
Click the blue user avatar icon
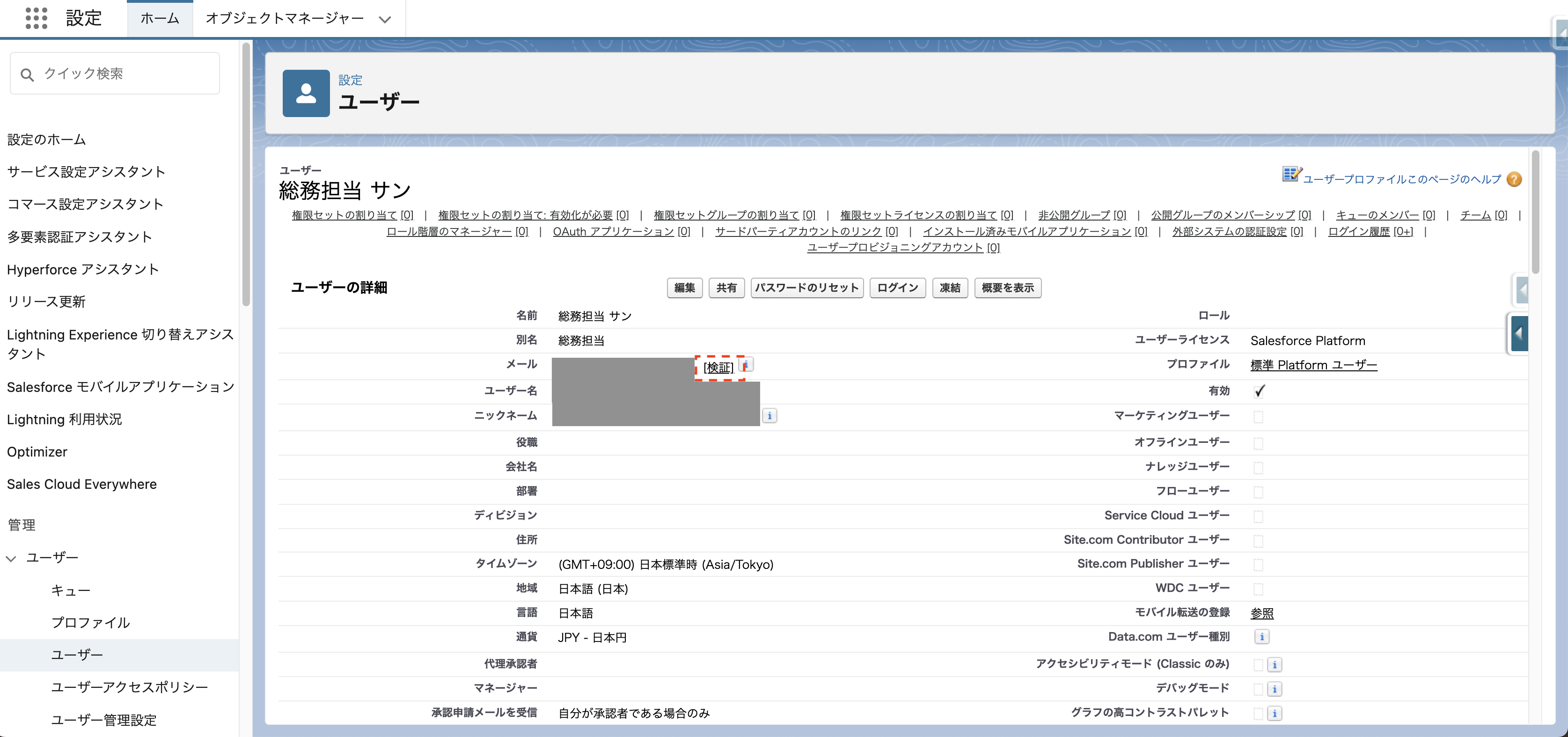[x=306, y=93]
